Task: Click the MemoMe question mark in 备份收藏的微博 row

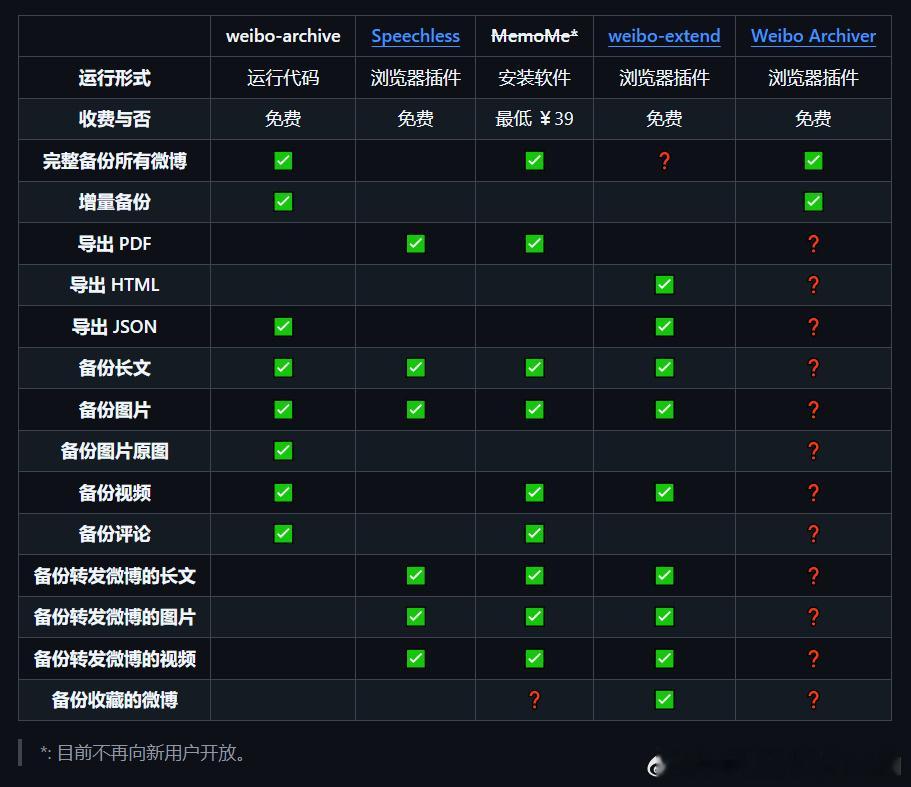Action: (534, 700)
